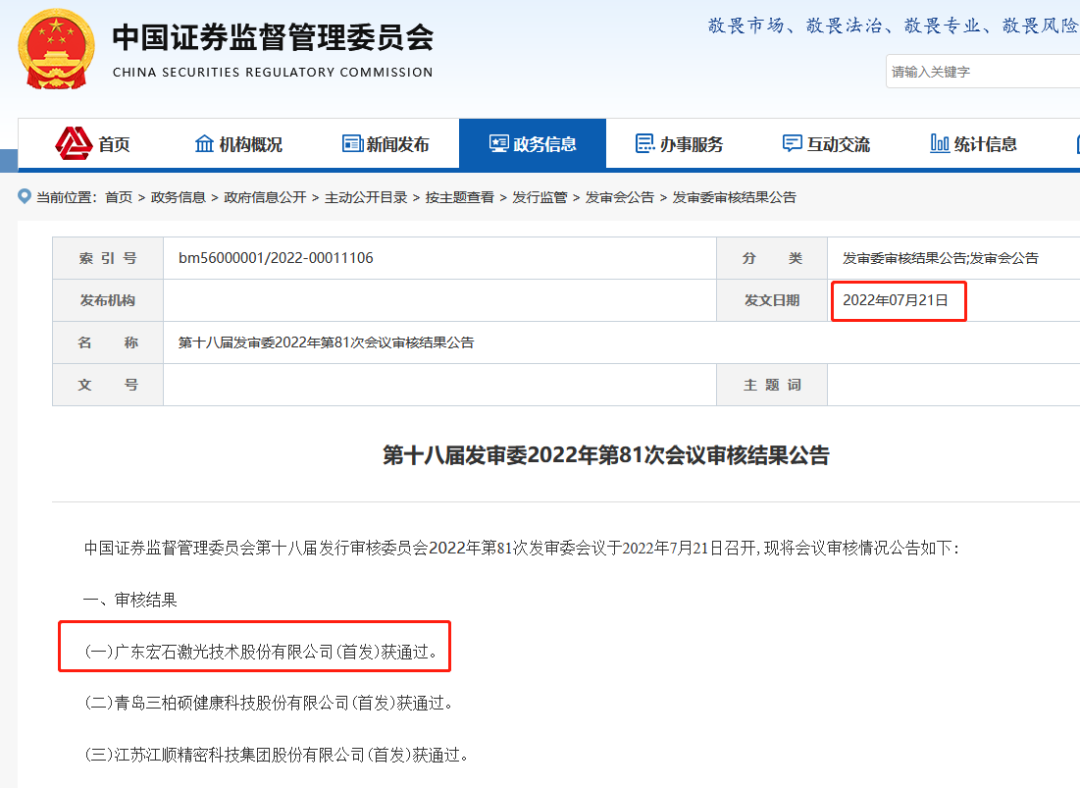Go to 发审会公告 in the breadcrumb
1080x788 pixels.
619,198
